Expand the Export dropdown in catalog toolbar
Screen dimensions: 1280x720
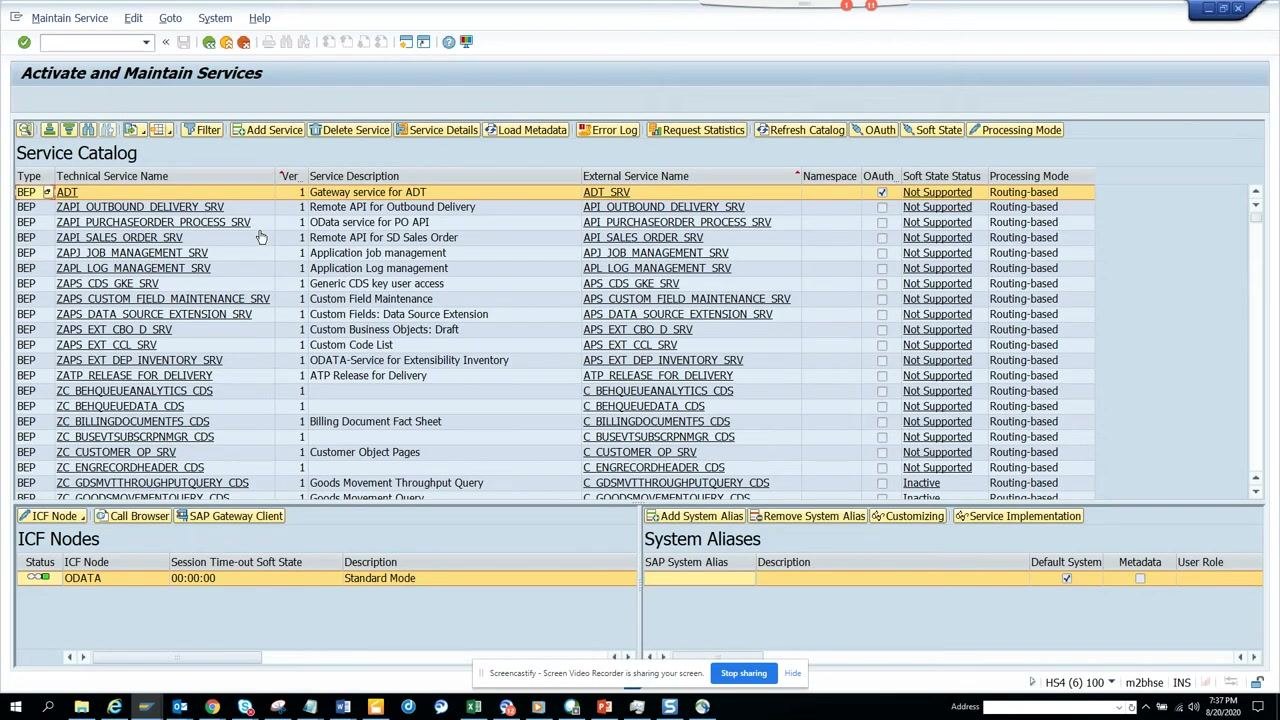click(135, 130)
